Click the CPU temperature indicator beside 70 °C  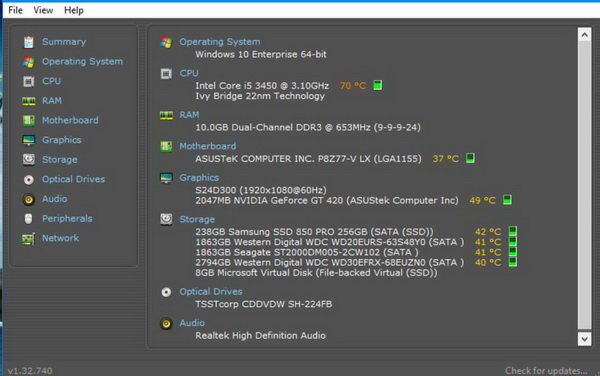tap(378, 85)
